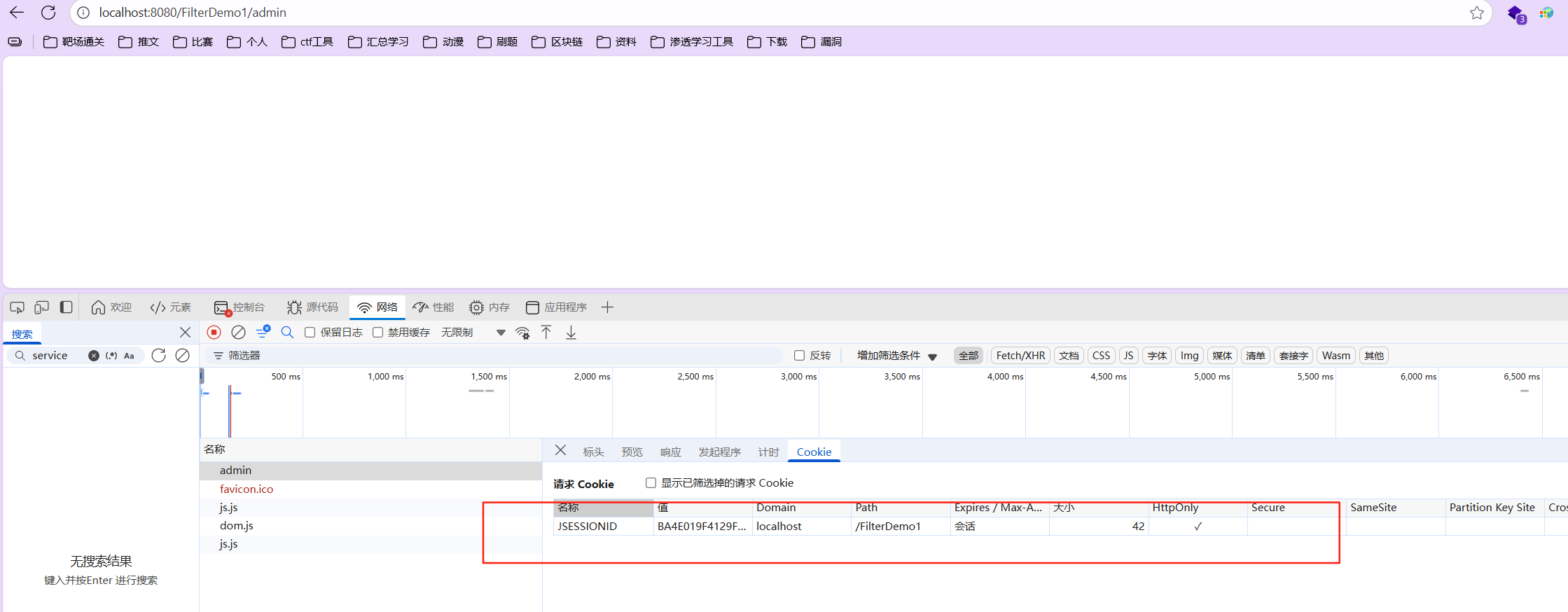Open the 性能 Performance tab

(x=433, y=307)
